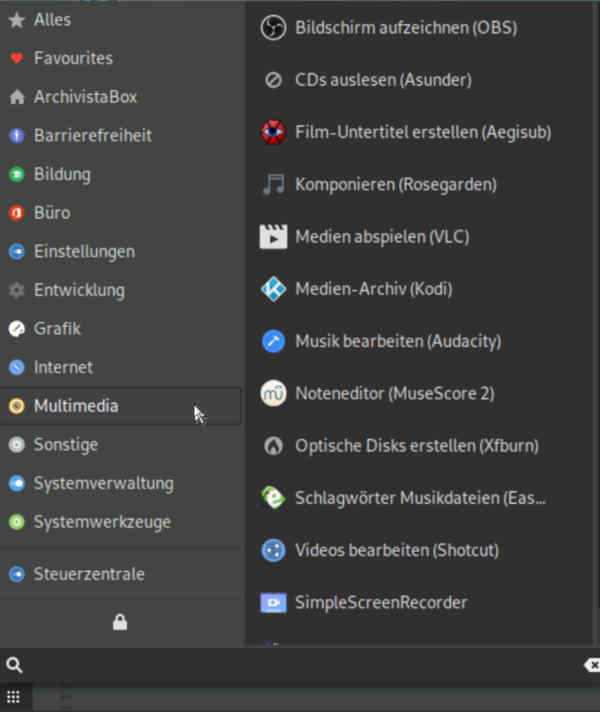The image size is (600, 712).
Task: Click the "Bildung" label
Action: pos(62,174)
